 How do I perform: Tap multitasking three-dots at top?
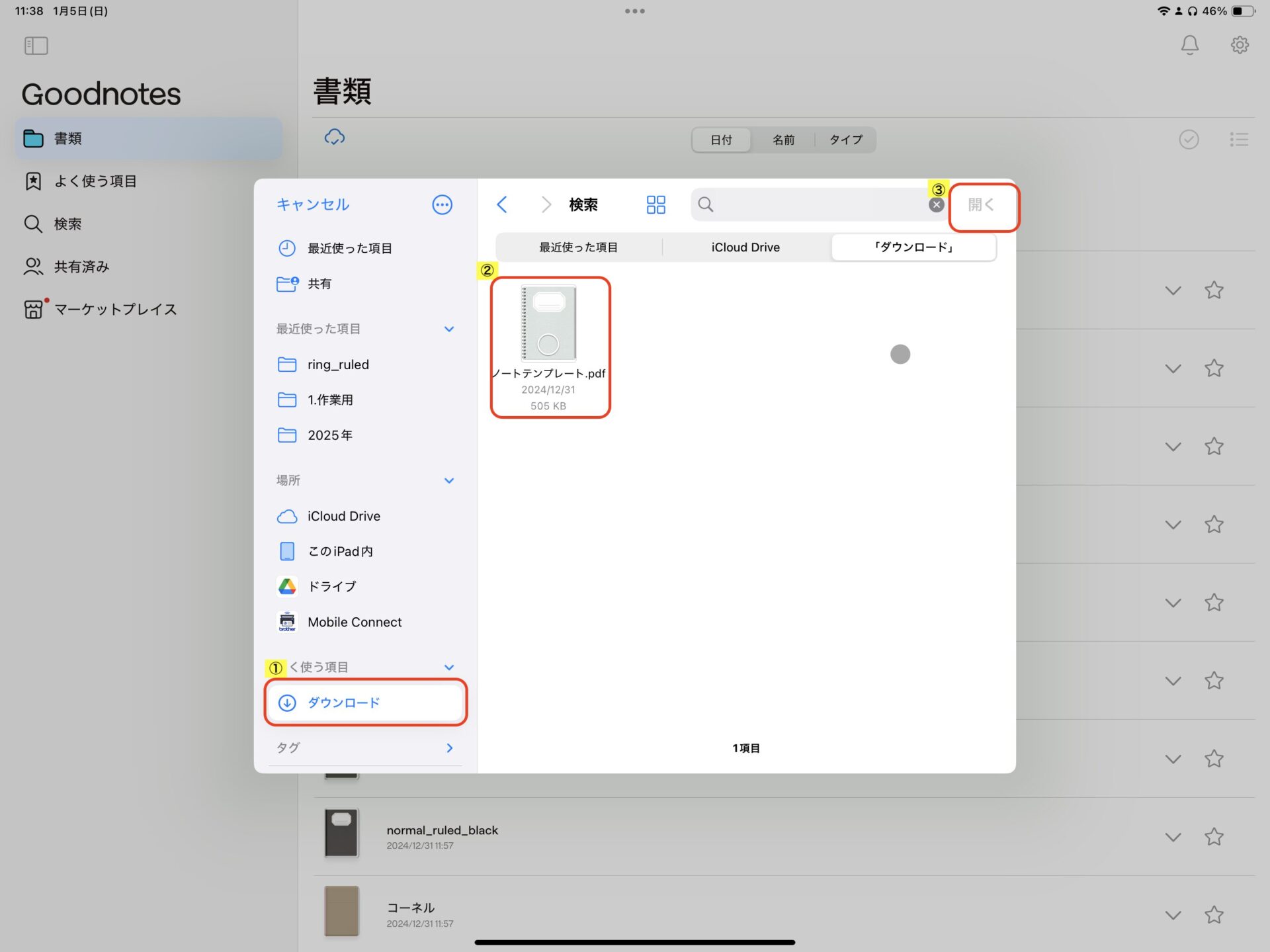click(634, 11)
